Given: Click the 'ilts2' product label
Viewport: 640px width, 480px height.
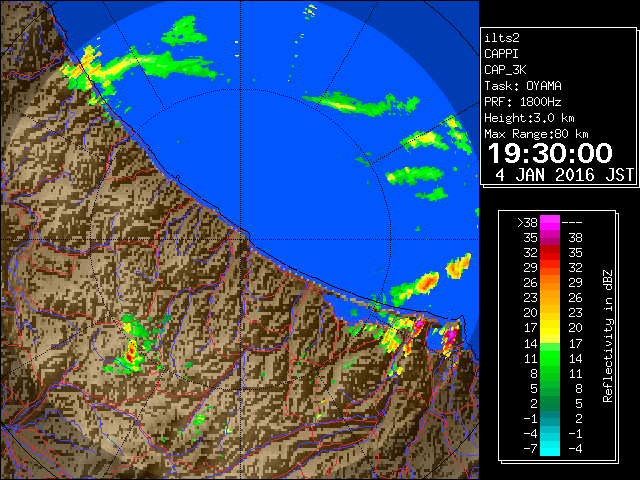Looking at the screenshot, I should [x=502, y=38].
